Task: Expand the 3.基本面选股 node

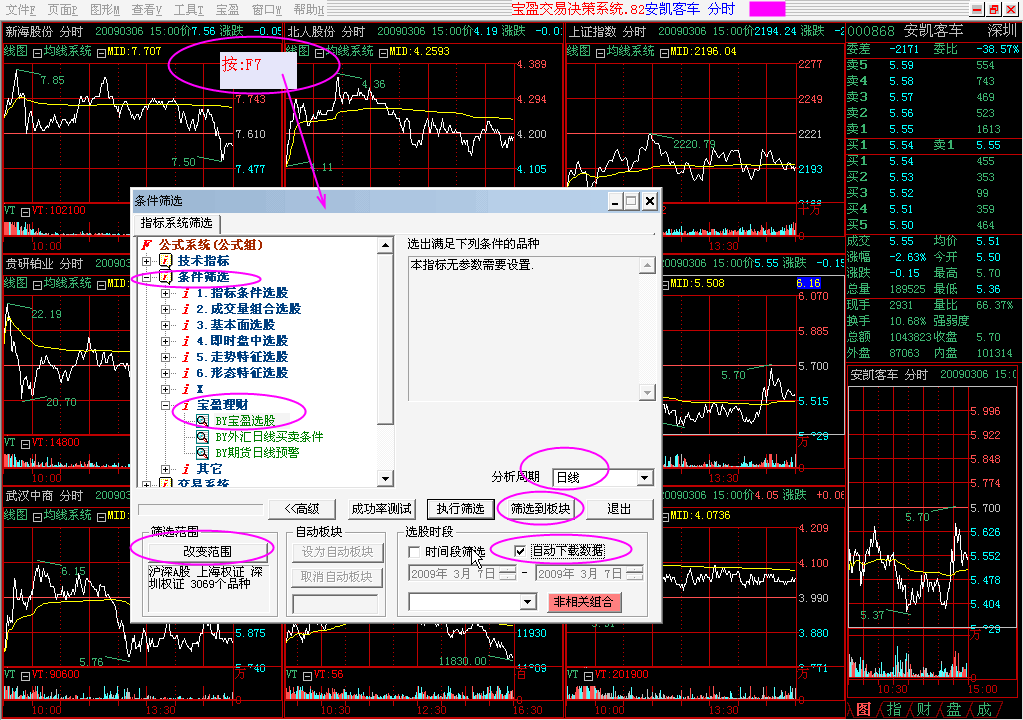Action: [166, 325]
